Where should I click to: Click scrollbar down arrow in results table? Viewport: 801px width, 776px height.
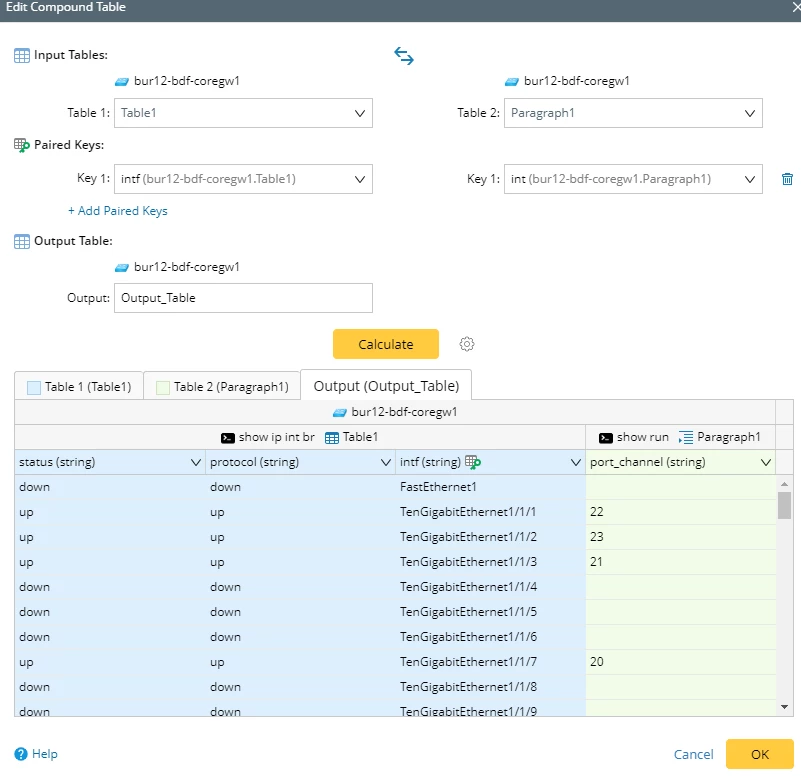(x=784, y=707)
